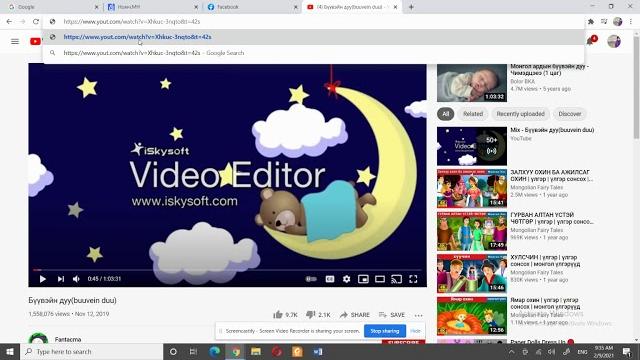Click the address bar URL

point(132,21)
